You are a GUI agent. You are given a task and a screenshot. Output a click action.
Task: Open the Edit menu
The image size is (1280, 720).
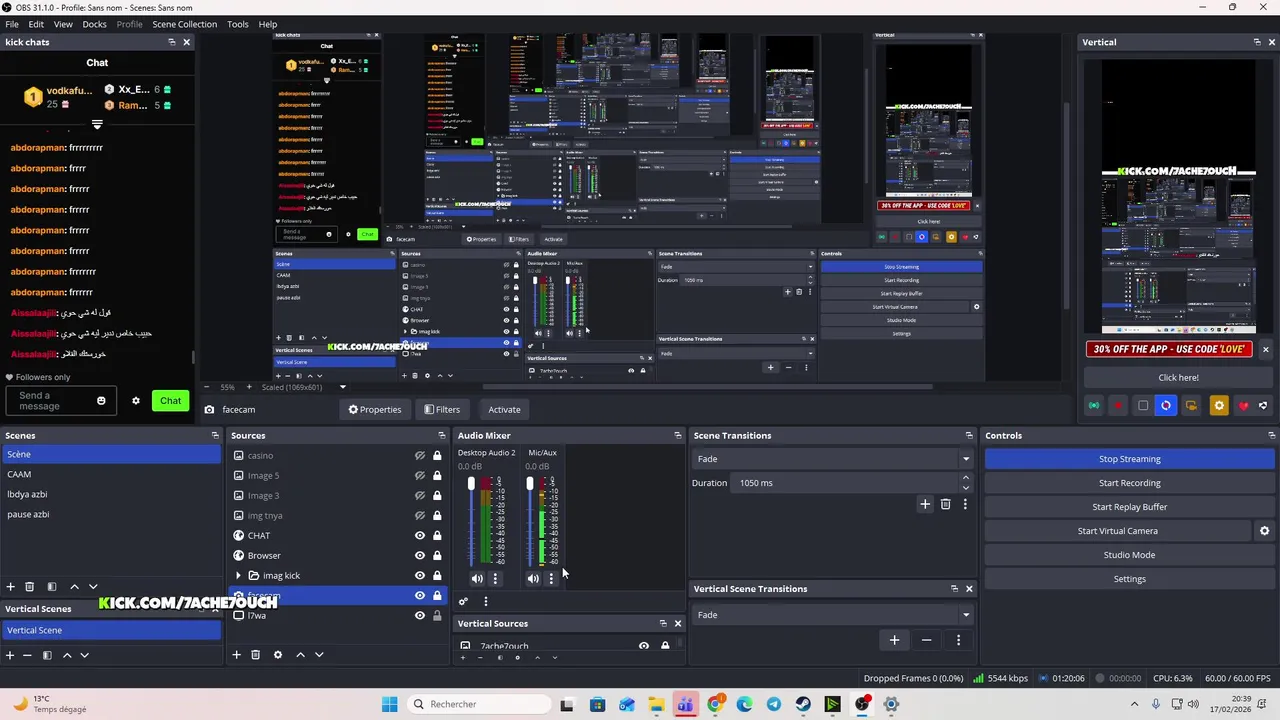tap(36, 24)
